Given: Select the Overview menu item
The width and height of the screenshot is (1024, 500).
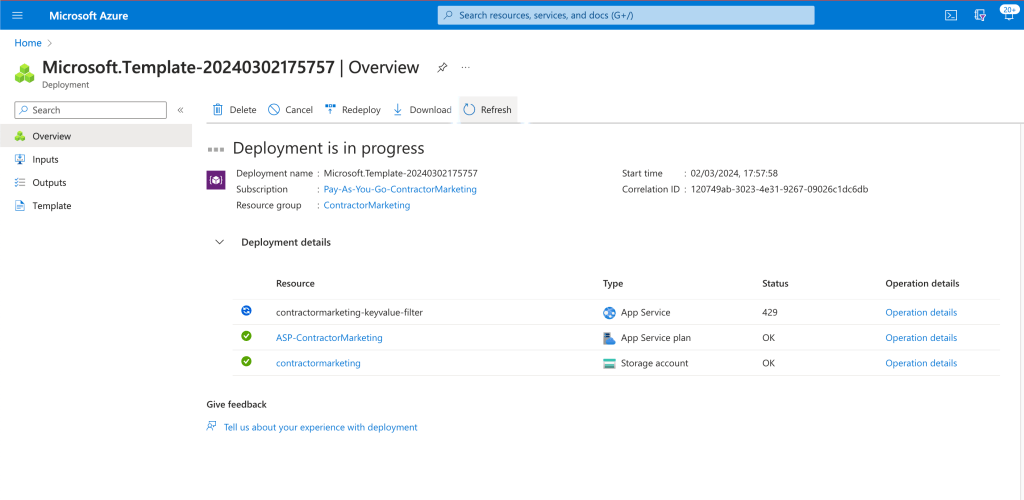Looking at the screenshot, I should click(96, 136).
